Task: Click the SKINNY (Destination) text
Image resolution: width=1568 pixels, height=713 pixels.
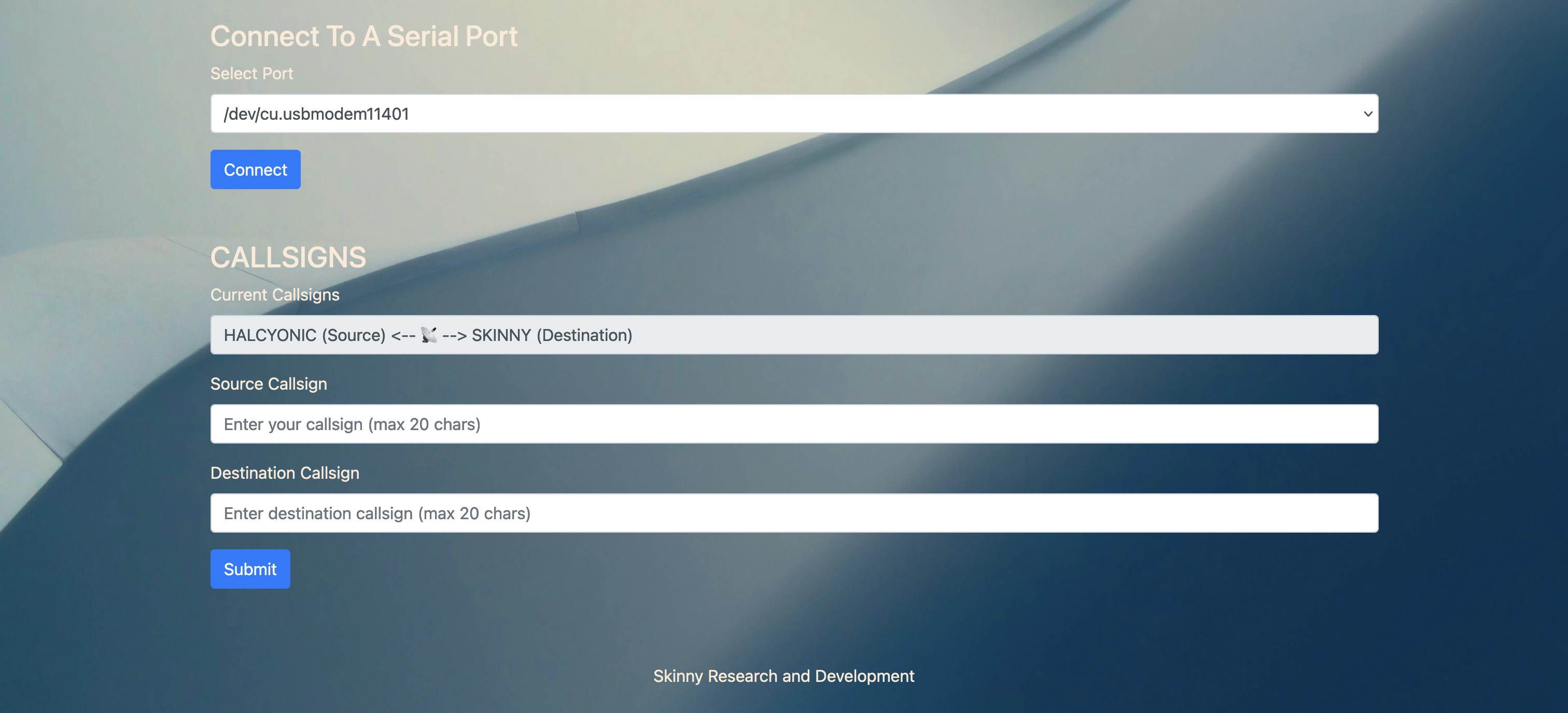Action: click(552, 335)
